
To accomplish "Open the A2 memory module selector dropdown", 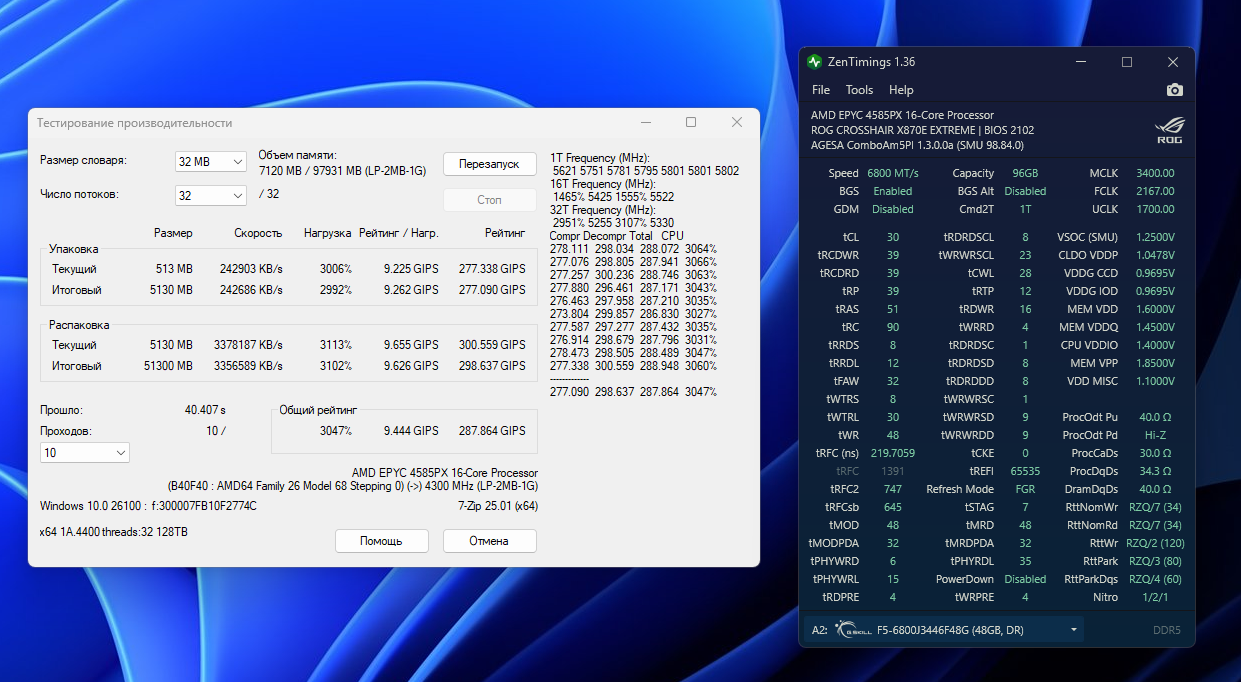I will [x=946, y=630].
